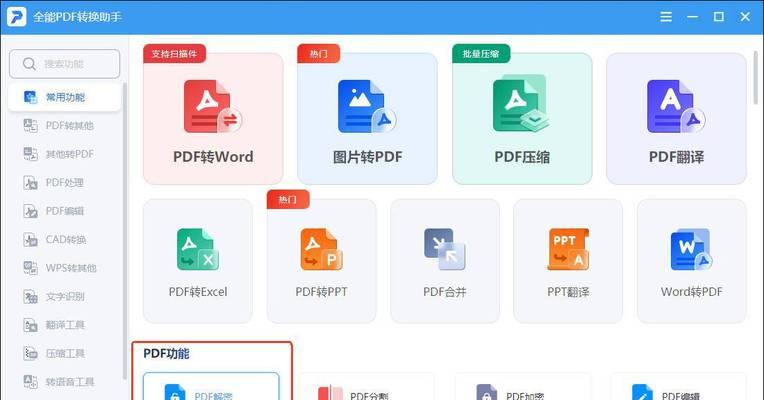Switch to PDF转其他 category
764x400 pixels.
(x=64, y=126)
